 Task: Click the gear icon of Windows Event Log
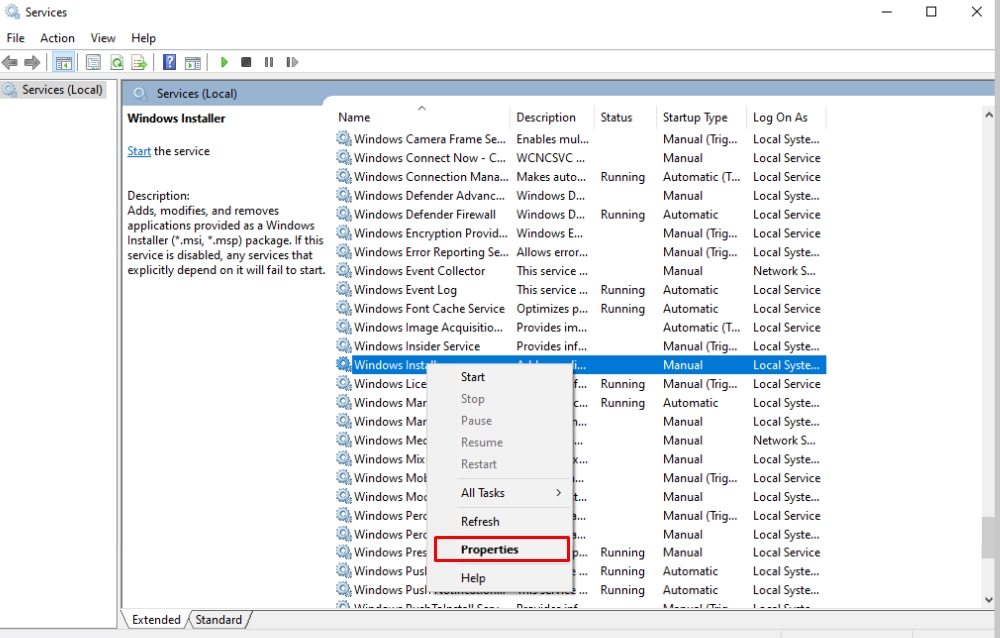(x=344, y=289)
